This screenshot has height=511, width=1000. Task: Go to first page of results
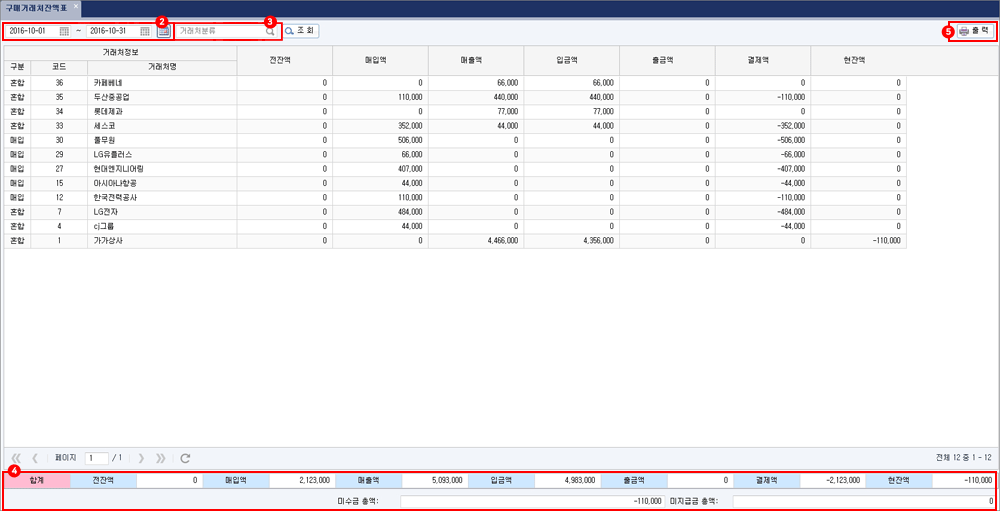tap(17, 457)
